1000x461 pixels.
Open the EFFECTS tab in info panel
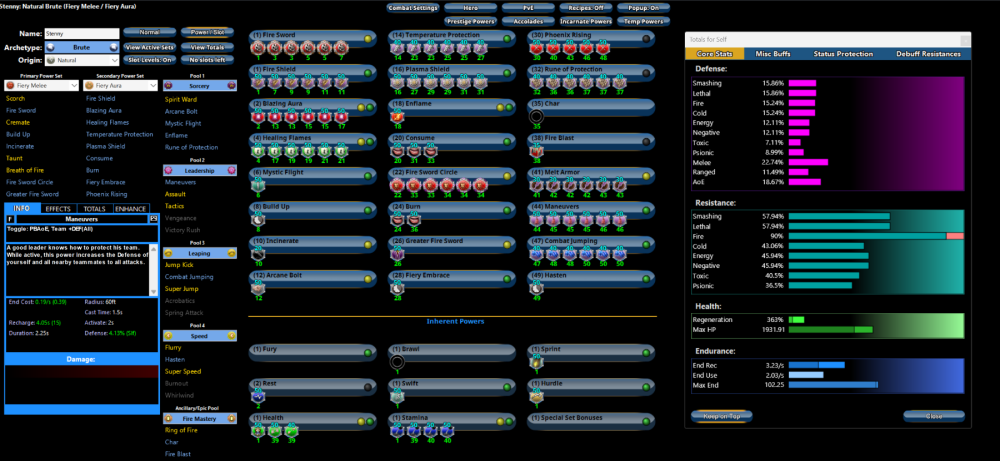(58, 208)
